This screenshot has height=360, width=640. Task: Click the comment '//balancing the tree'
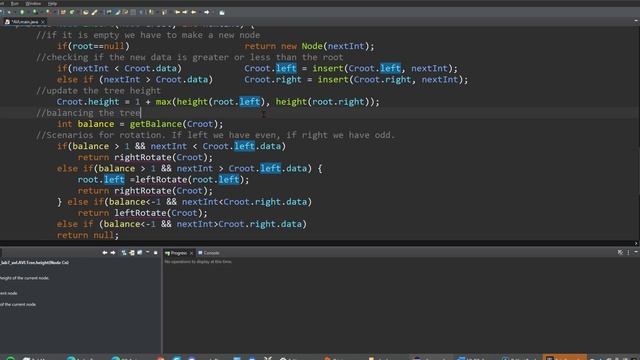point(88,113)
